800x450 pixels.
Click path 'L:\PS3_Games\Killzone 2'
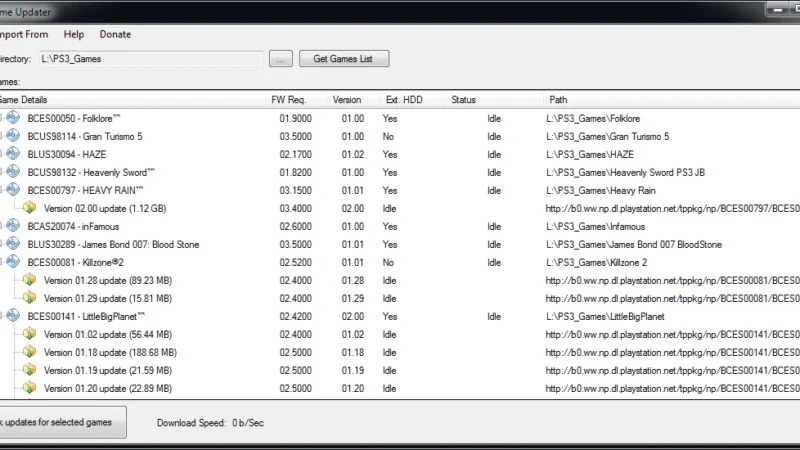[596, 262]
